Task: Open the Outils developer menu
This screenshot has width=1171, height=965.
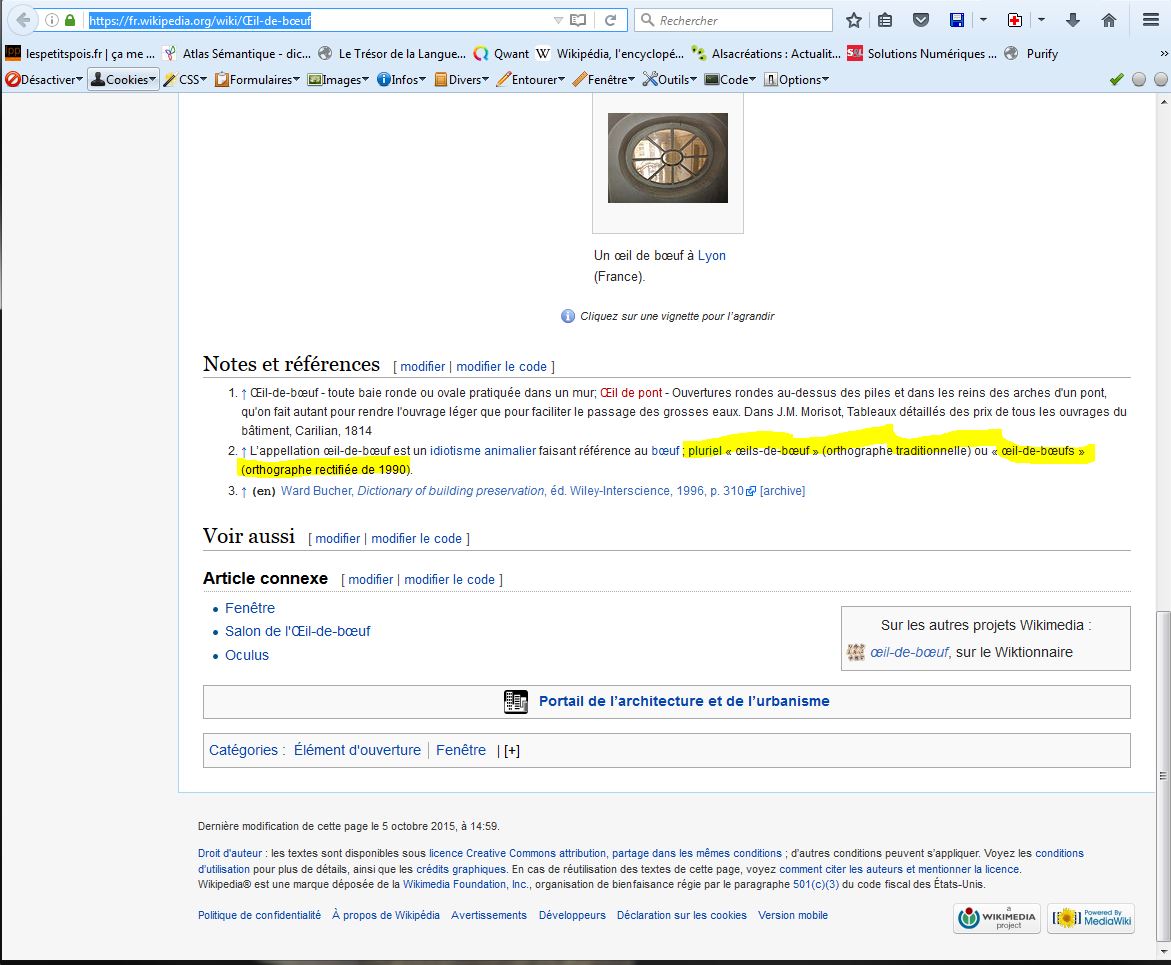Action: pos(671,80)
